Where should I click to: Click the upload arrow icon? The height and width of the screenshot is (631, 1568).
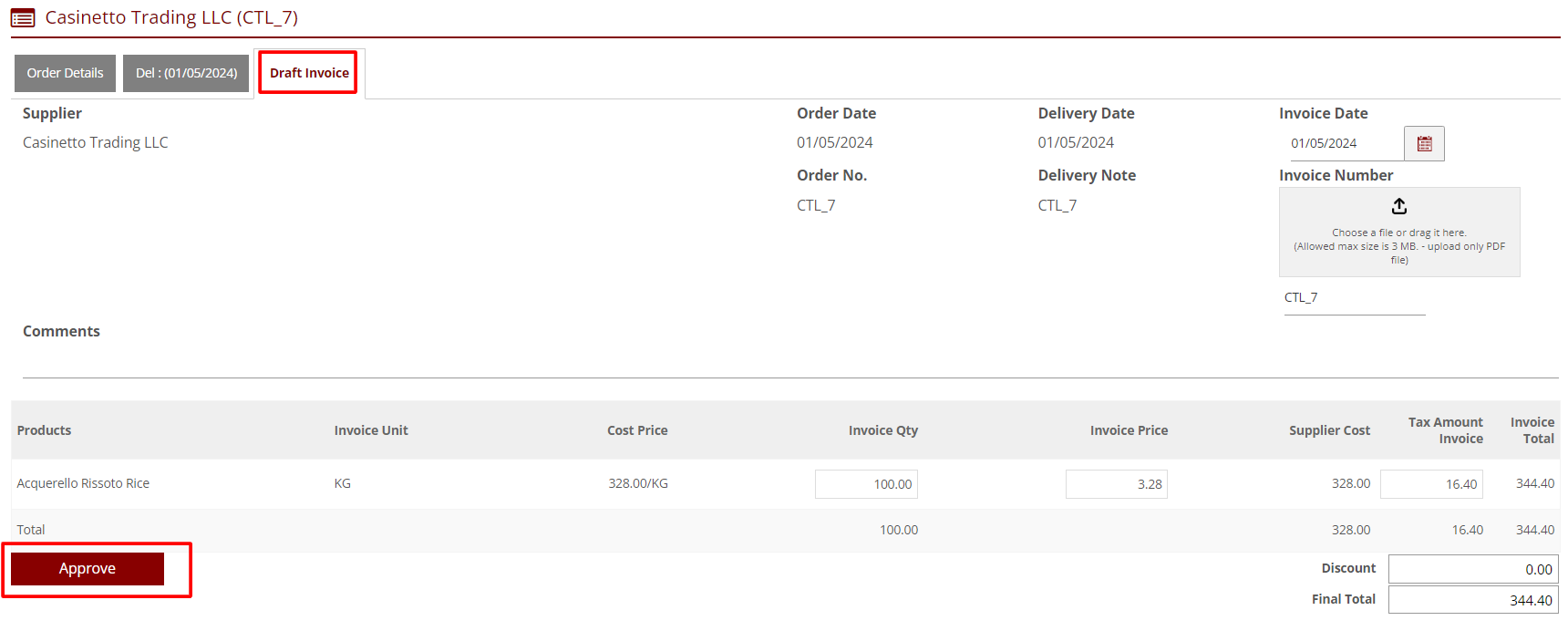(1399, 206)
